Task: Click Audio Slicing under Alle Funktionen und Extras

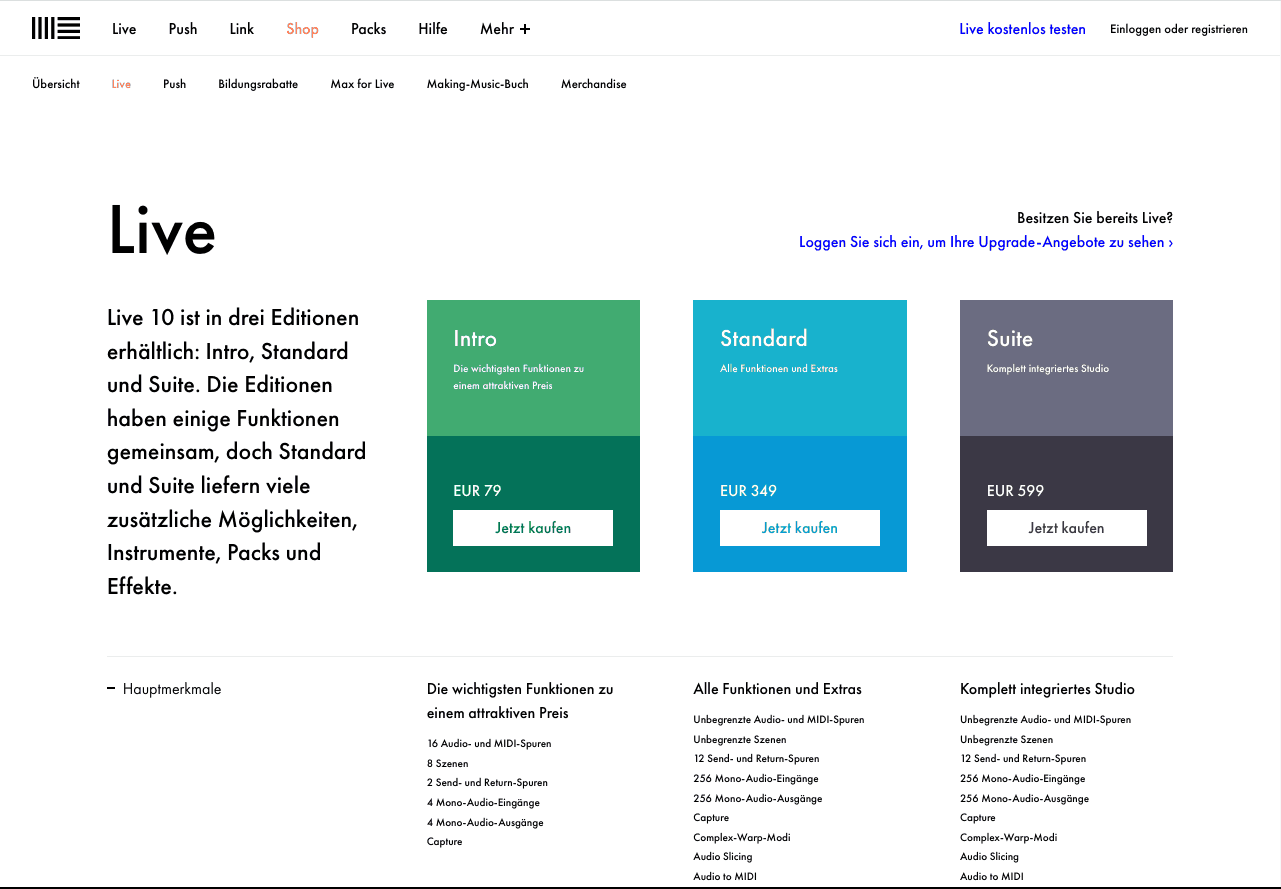Action: coord(723,856)
